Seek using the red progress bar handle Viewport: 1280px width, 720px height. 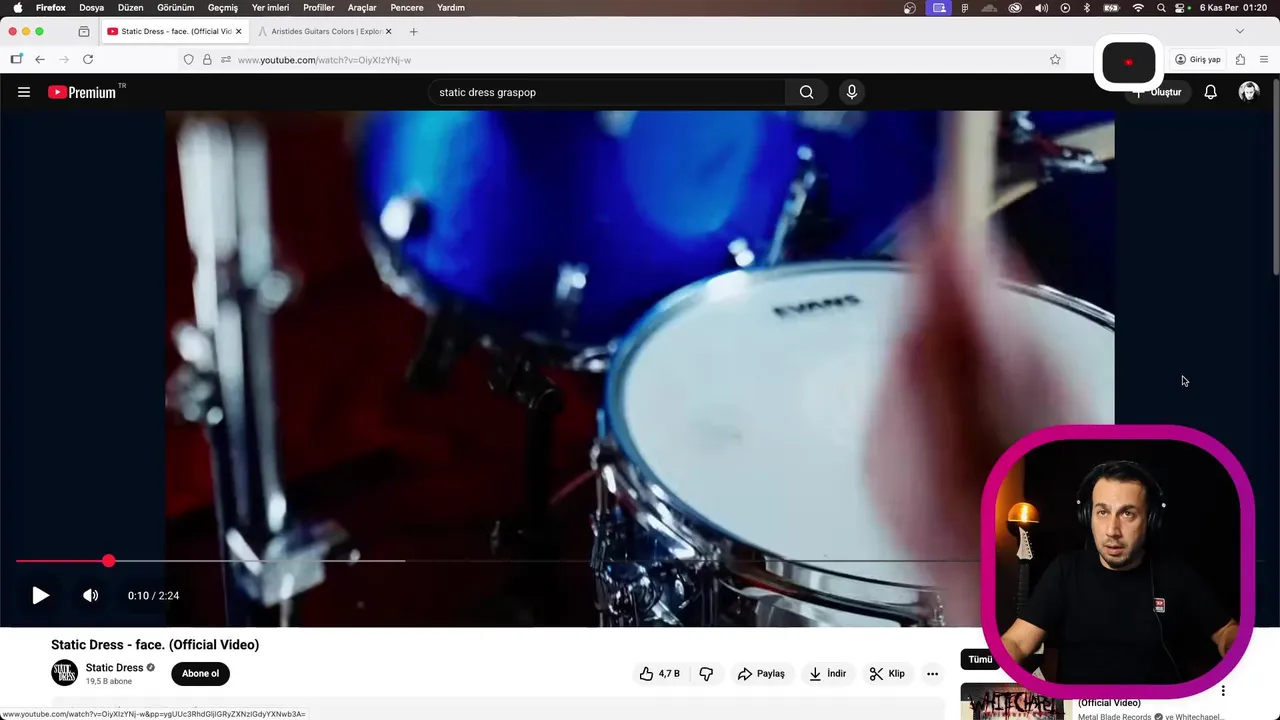(x=108, y=561)
